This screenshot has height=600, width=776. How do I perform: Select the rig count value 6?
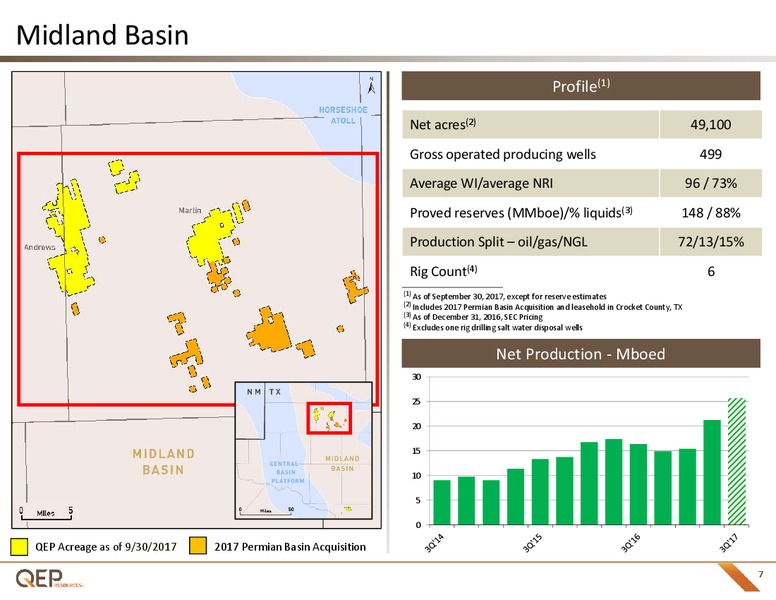(x=711, y=271)
